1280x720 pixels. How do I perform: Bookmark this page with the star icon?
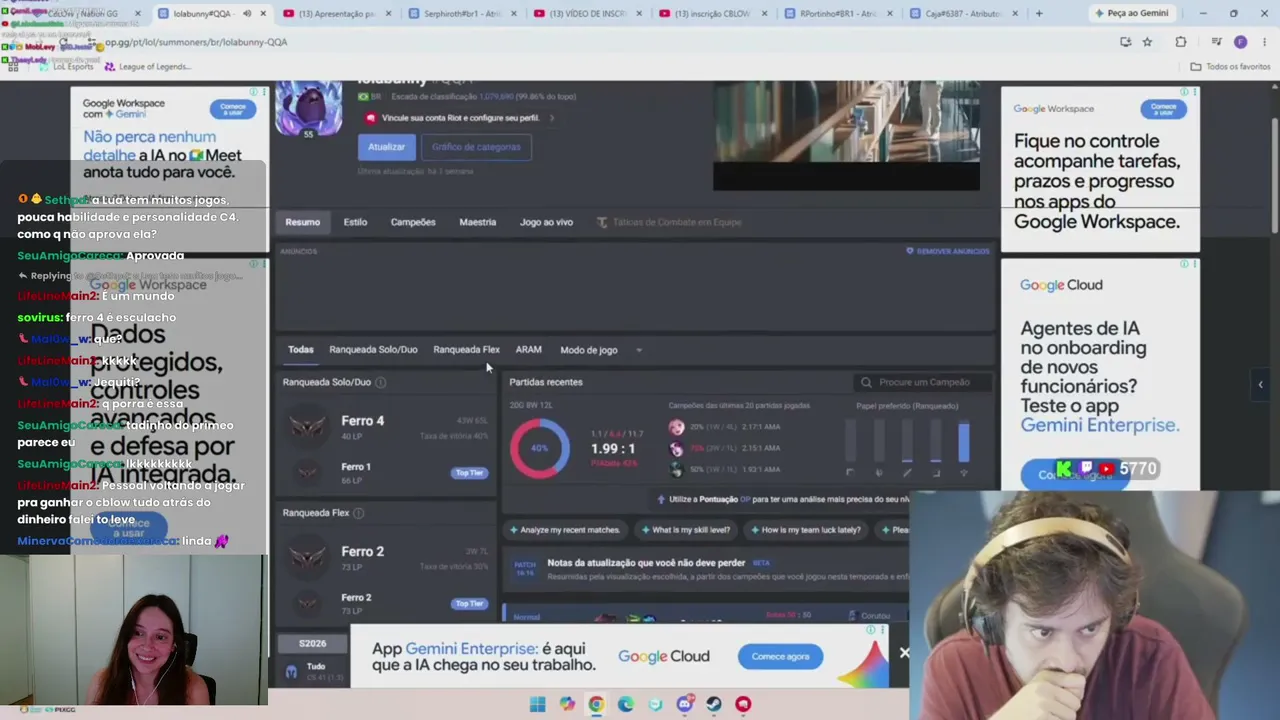(1147, 42)
